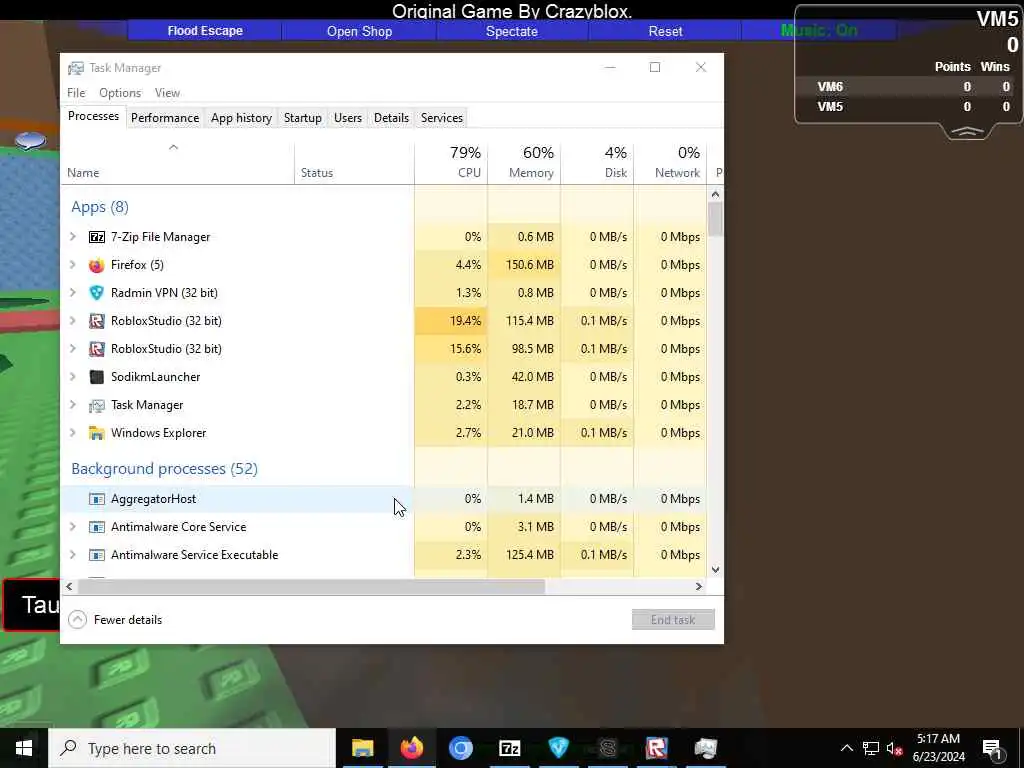
Task: Switch to the Details tab
Action: (x=391, y=118)
